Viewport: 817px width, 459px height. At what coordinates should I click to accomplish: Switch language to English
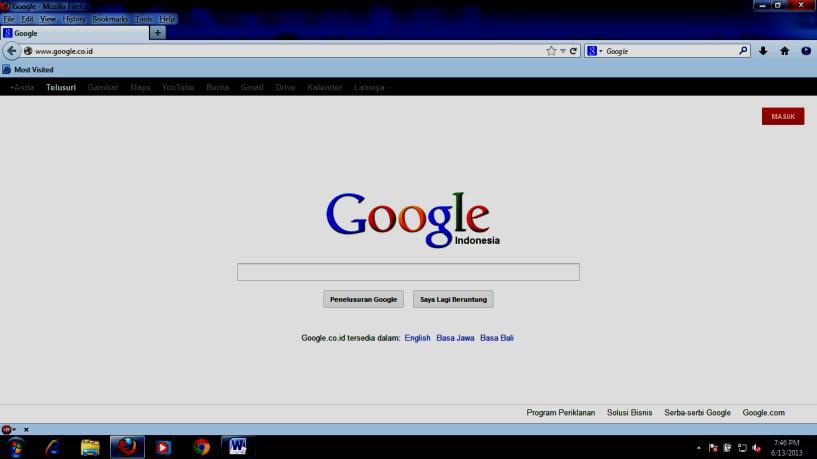(x=417, y=338)
